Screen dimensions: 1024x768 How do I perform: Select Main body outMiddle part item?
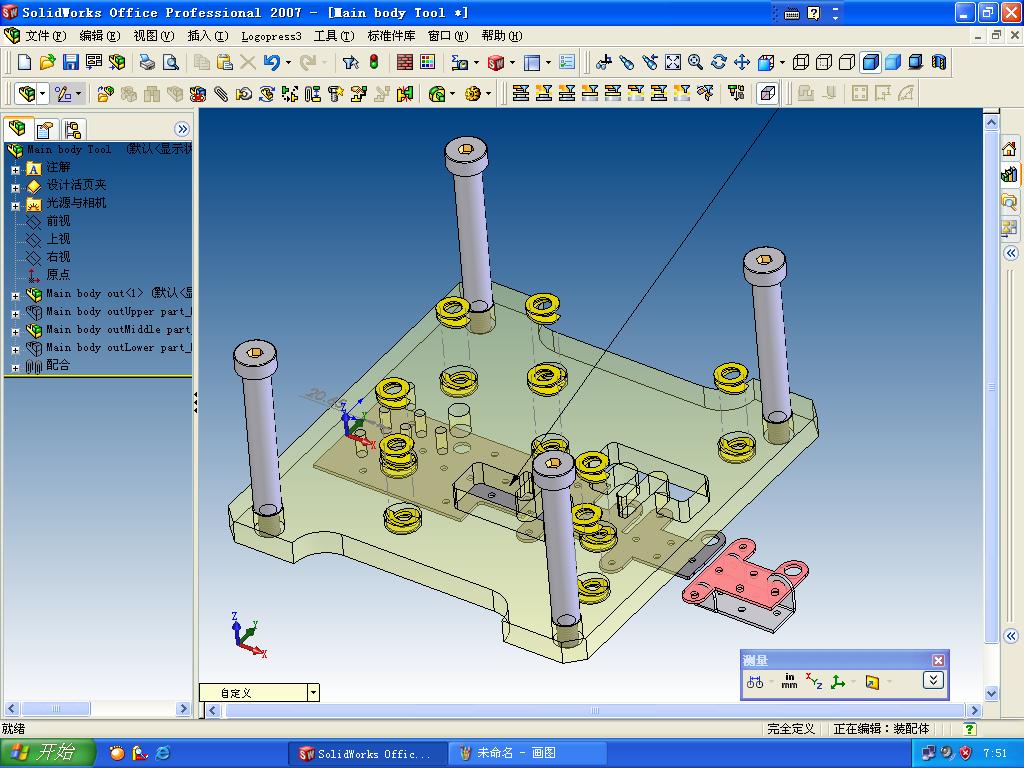coord(118,330)
